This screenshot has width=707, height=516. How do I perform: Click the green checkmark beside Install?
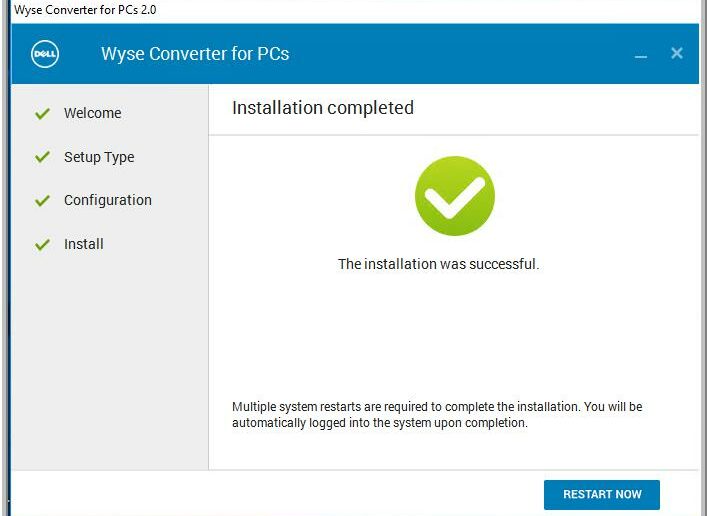click(x=42, y=244)
